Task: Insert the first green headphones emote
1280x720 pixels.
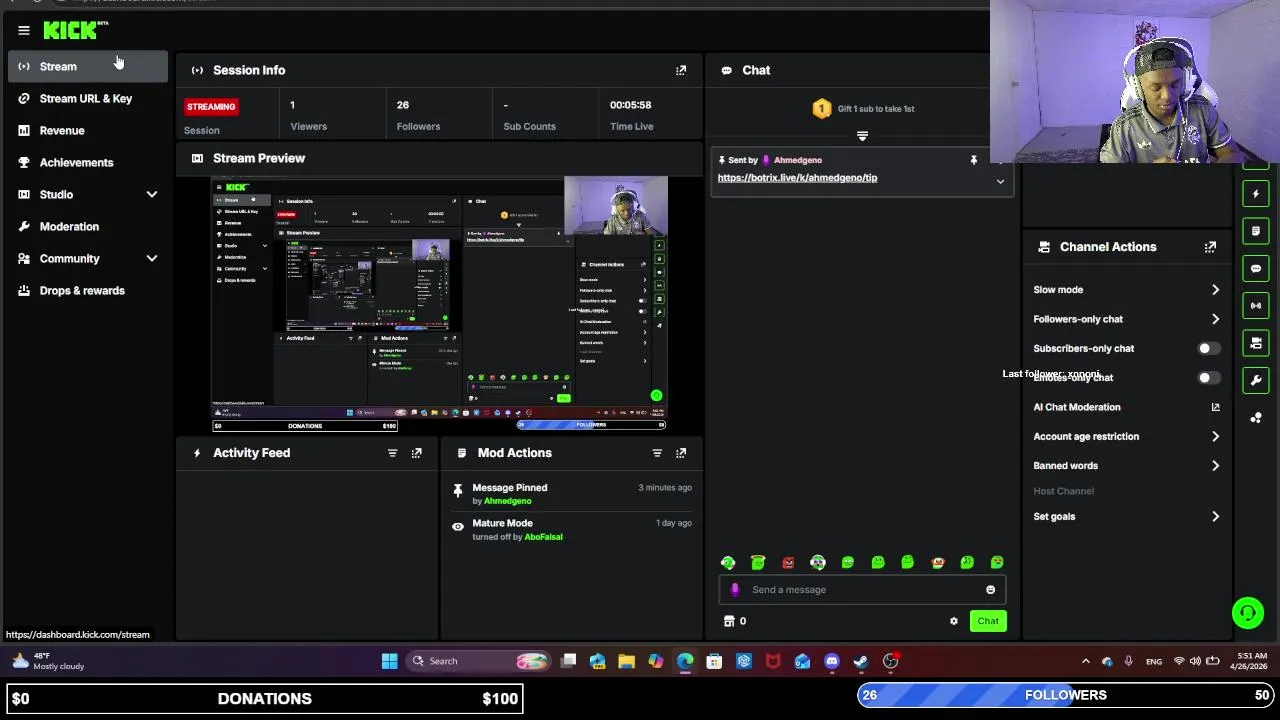Action: pyautogui.click(x=728, y=563)
